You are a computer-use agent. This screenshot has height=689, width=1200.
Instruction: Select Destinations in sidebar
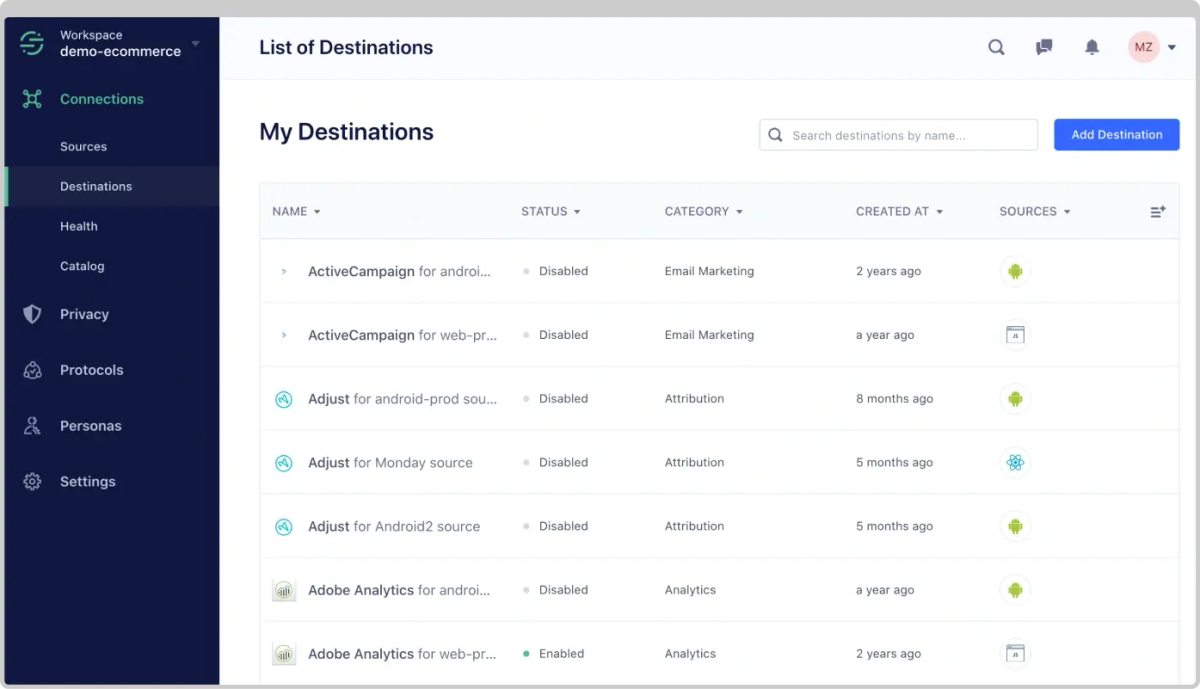(x=96, y=186)
